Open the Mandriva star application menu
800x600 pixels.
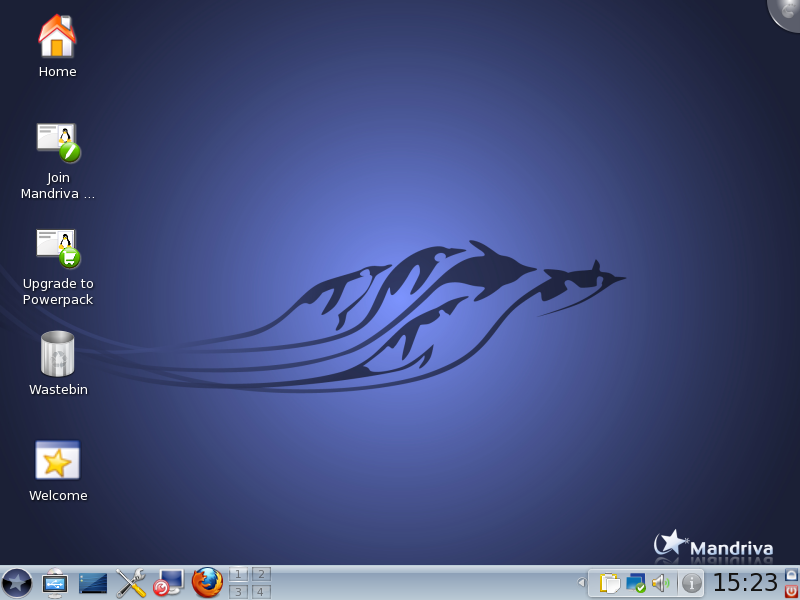click(17, 582)
